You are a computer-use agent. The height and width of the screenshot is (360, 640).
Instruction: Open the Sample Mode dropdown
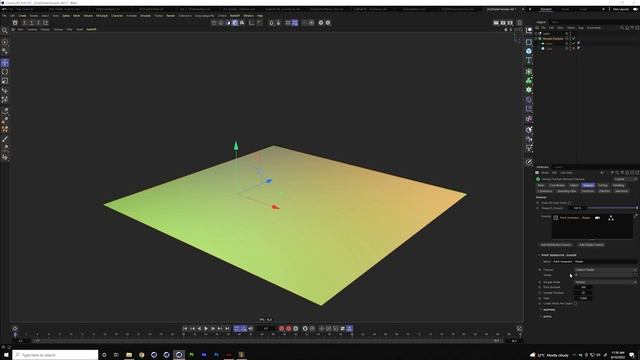tap(606, 282)
